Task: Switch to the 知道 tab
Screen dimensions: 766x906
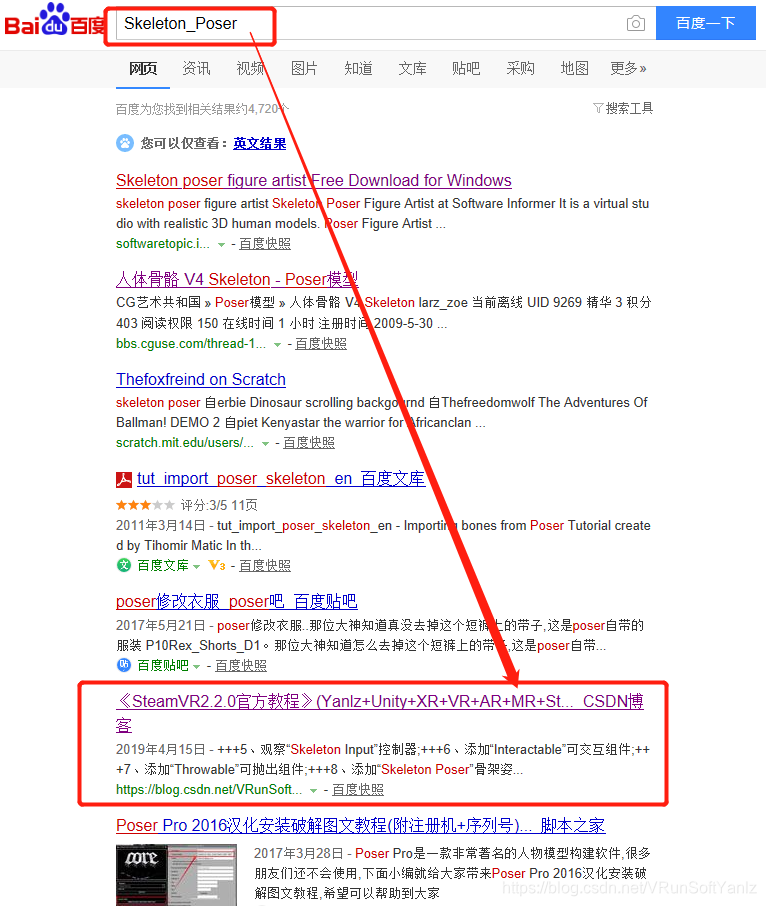Action: 358,68
